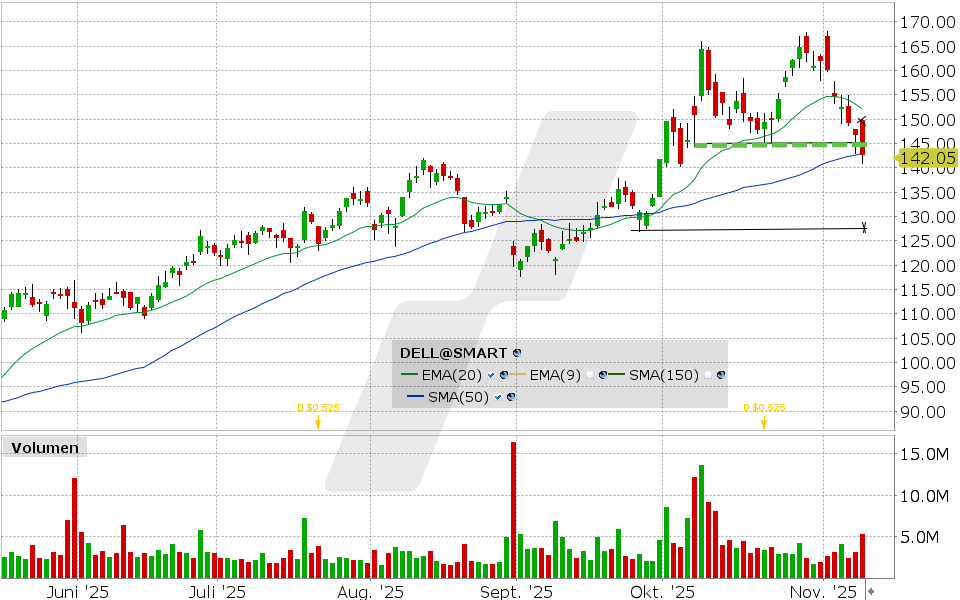Viewport: 960px width, 600px height.
Task: Open SMA(50) indicator settings gear
Action: 510,396
